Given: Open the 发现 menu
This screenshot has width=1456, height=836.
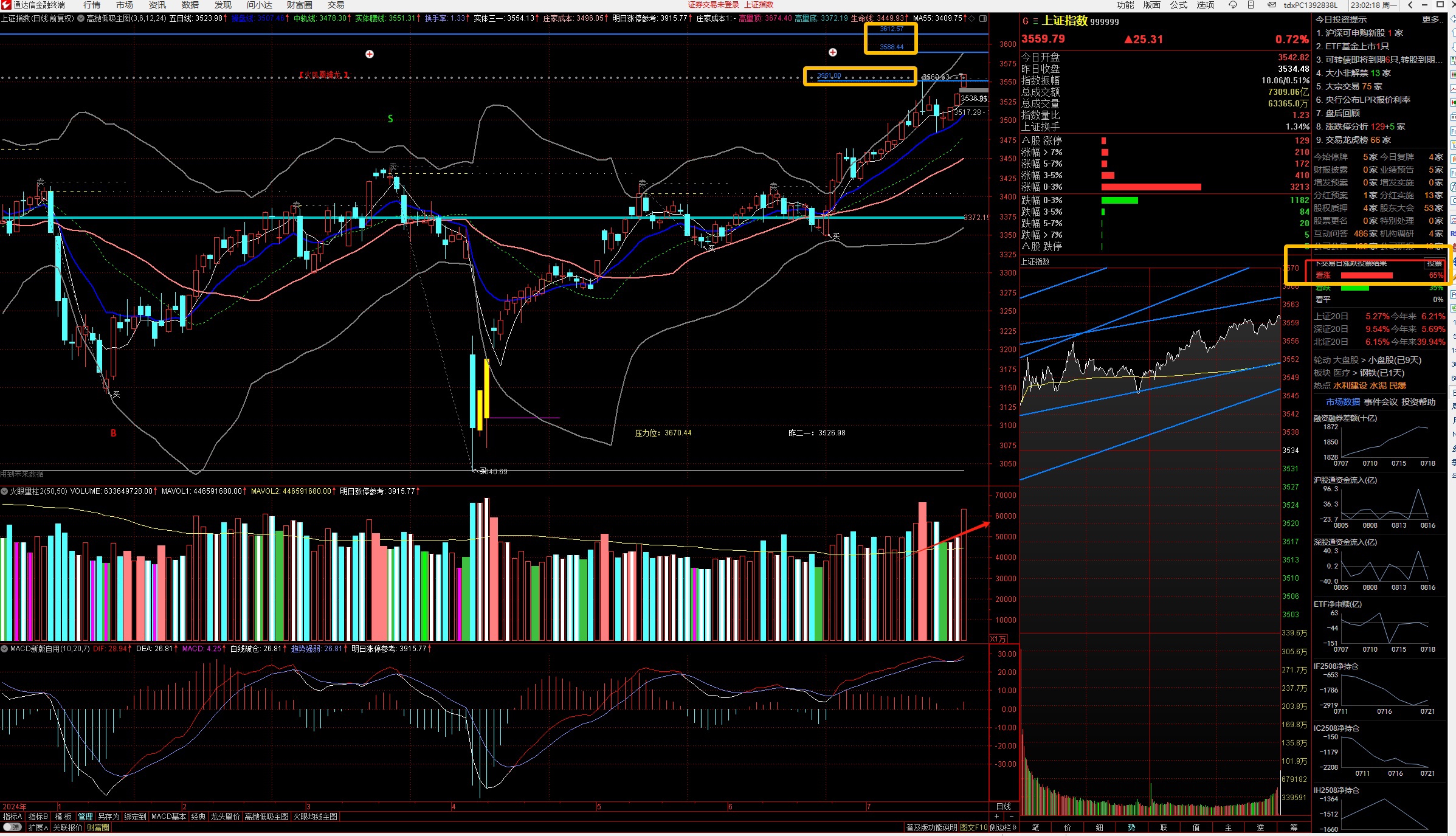Looking at the screenshot, I should (x=223, y=5).
